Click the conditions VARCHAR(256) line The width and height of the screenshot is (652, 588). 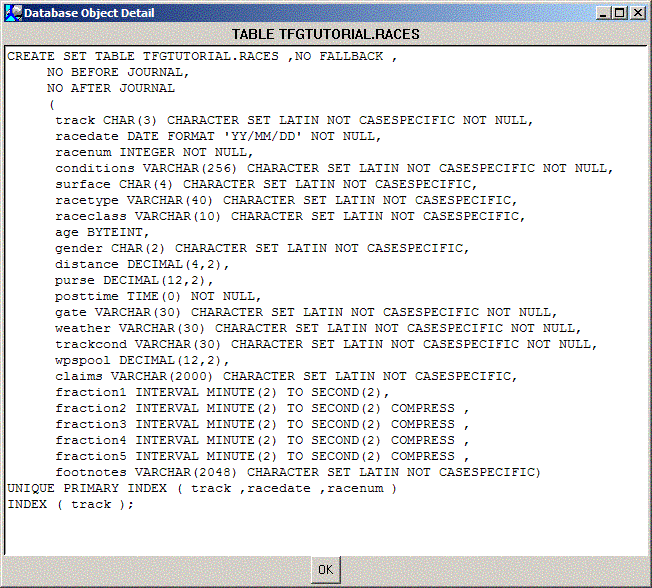point(334,168)
